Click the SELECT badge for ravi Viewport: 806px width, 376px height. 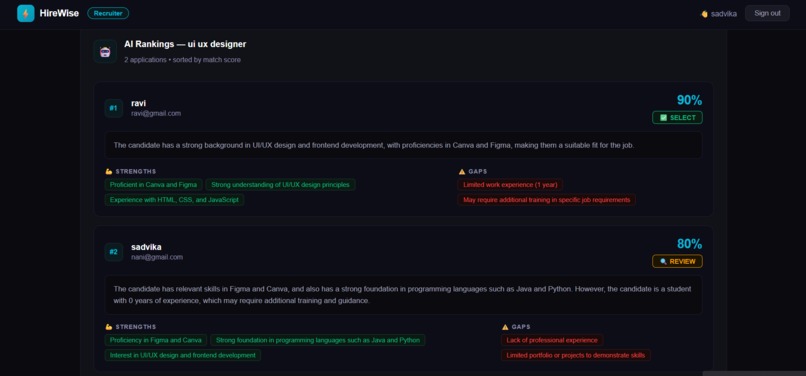(x=677, y=118)
